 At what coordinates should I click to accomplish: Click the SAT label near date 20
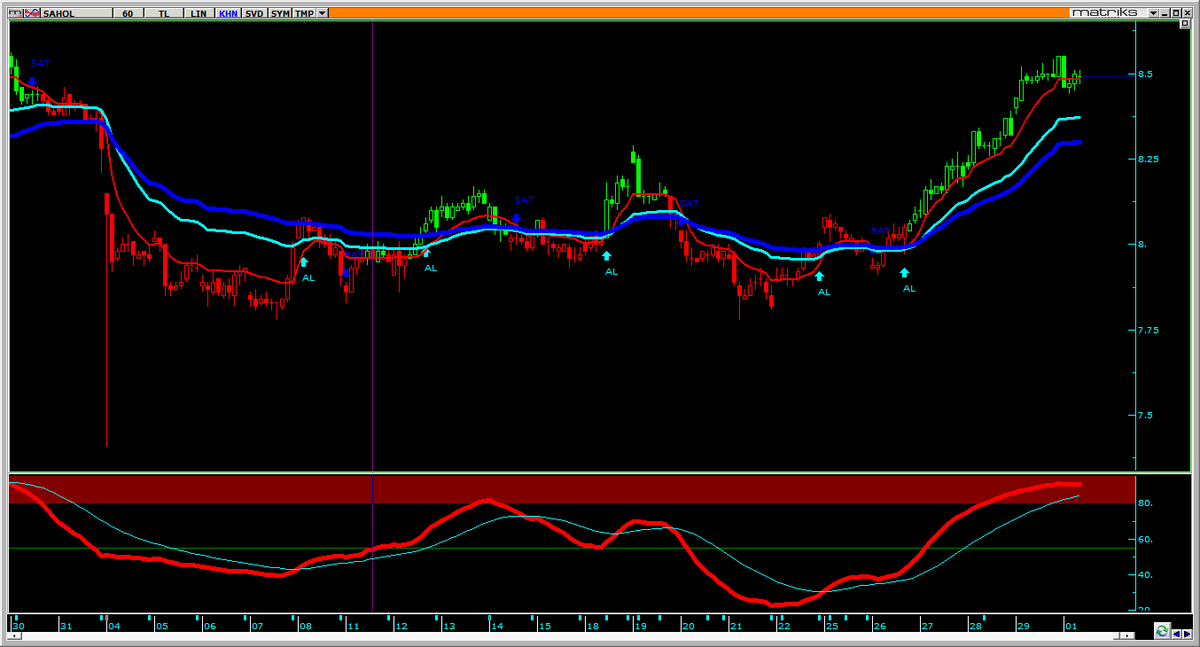point(688,203)
